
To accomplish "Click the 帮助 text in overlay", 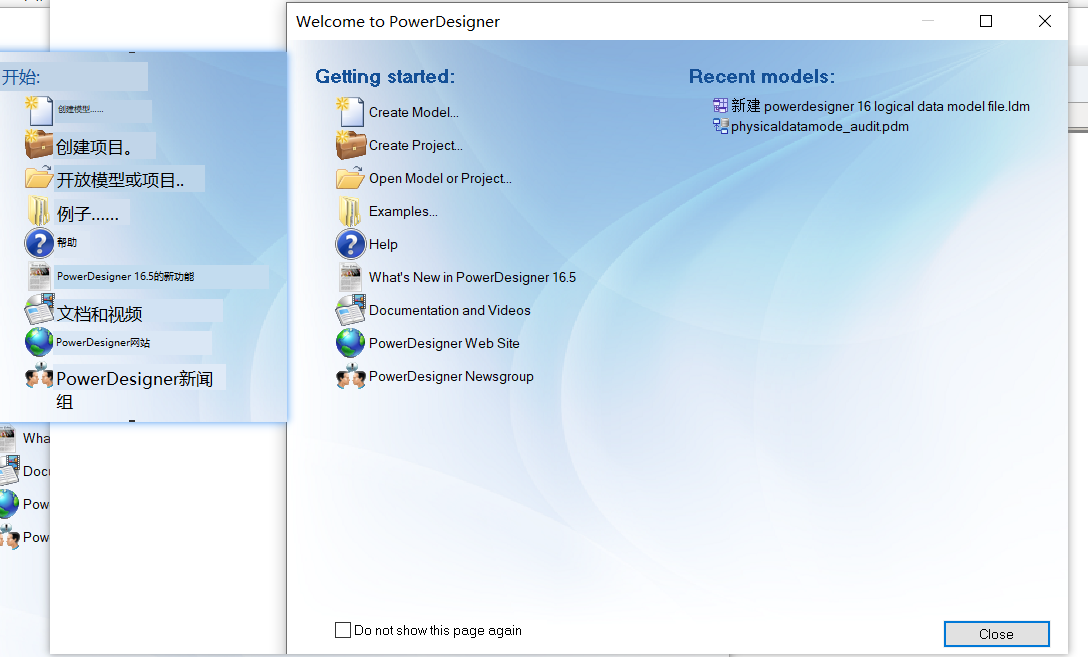I will point(67,242).
